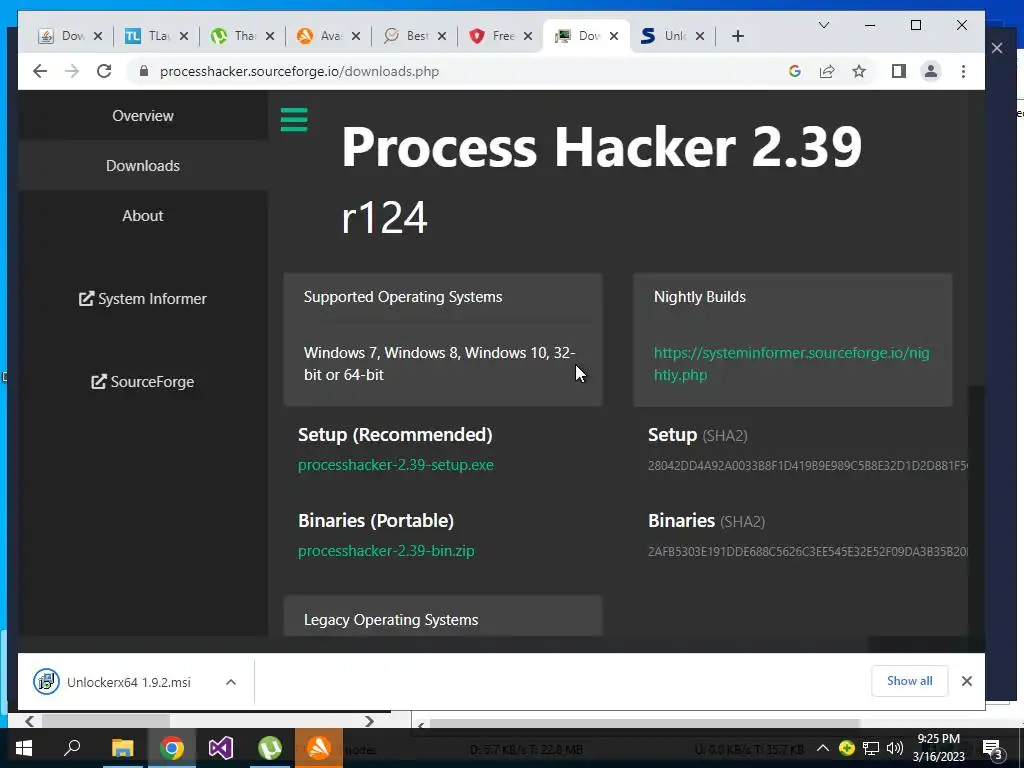This screenshot has height=768, width=1024.
Task: Click the Binaries SHA2 hash text
Action: click(808, 552)
